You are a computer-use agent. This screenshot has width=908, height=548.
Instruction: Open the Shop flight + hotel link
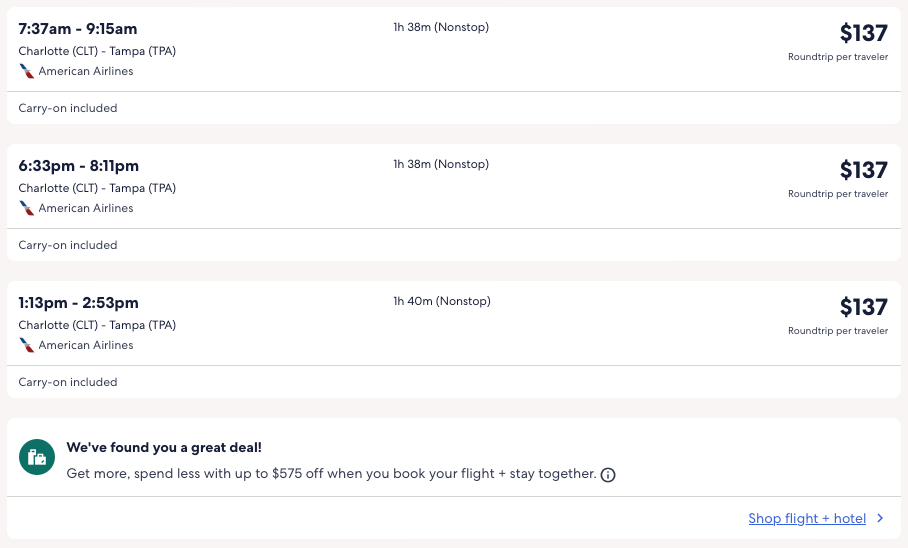807,518
